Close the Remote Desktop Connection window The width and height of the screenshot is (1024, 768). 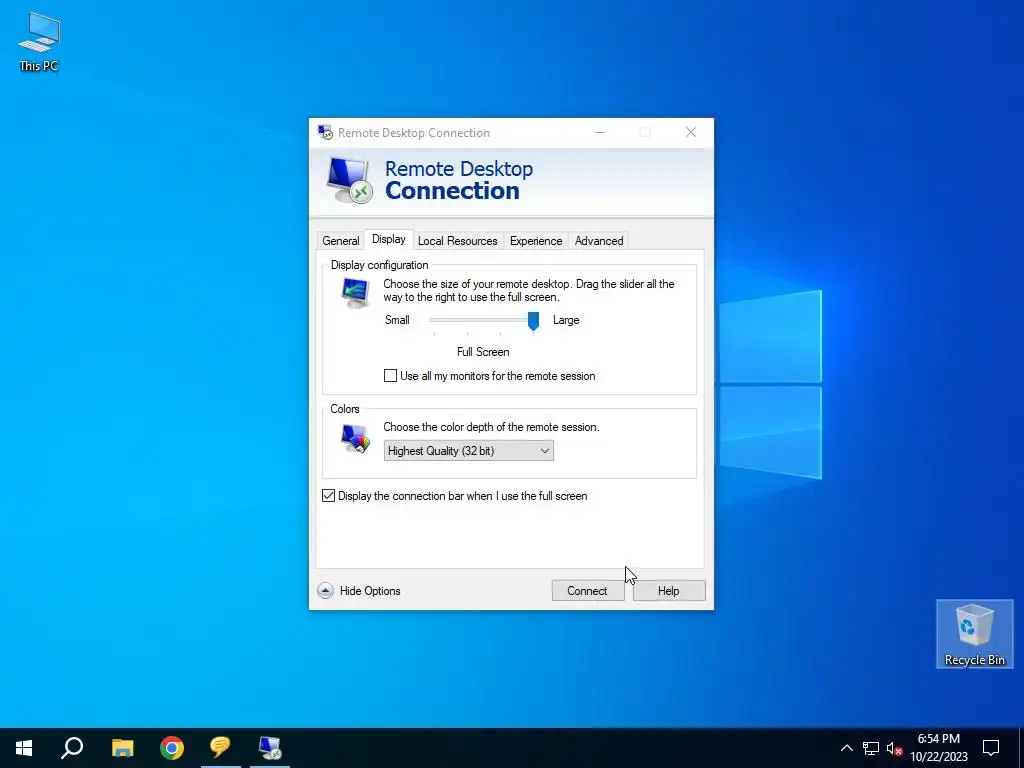click(x=691, y=133)
